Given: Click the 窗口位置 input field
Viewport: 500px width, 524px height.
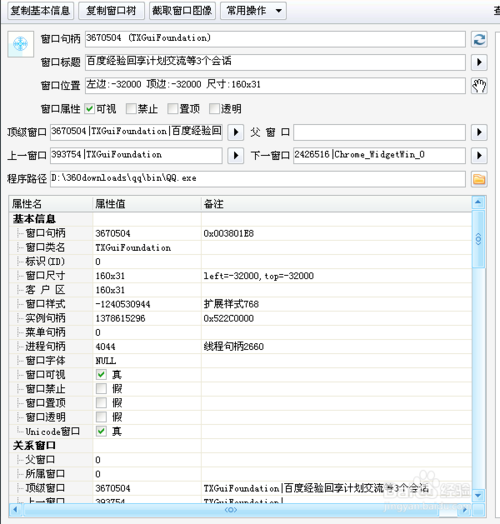Looking at the screenshot, I should click(x=275, y=86).
